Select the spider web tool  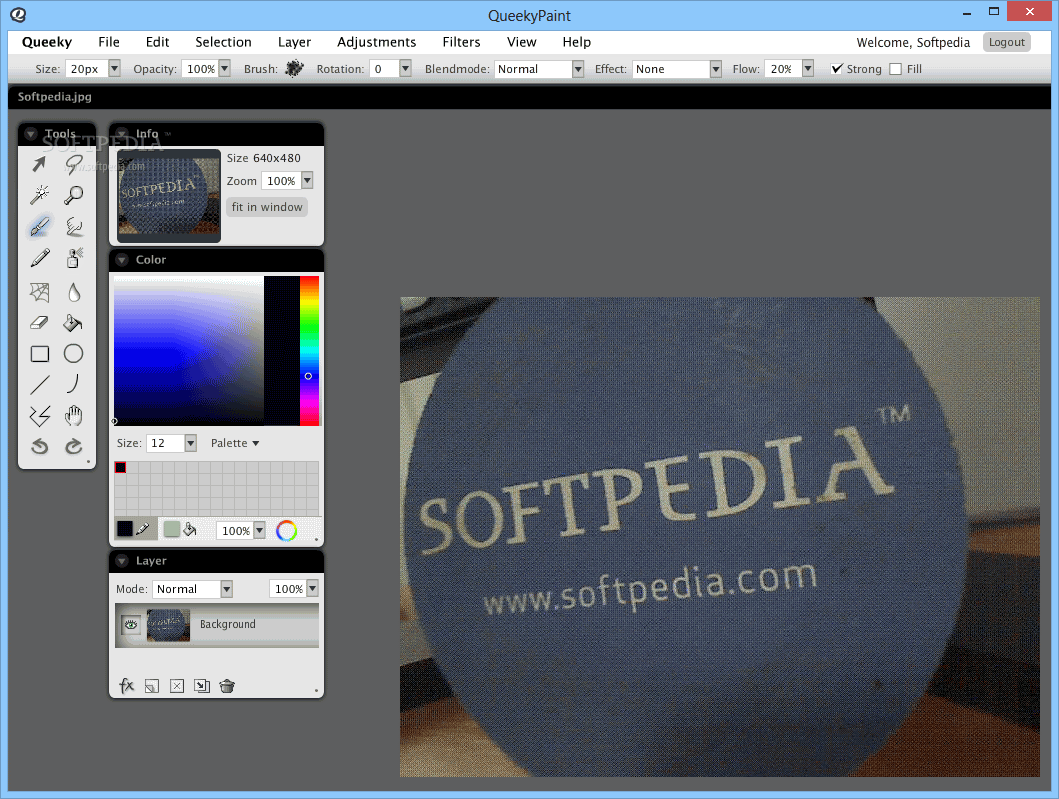pos(39,292)
